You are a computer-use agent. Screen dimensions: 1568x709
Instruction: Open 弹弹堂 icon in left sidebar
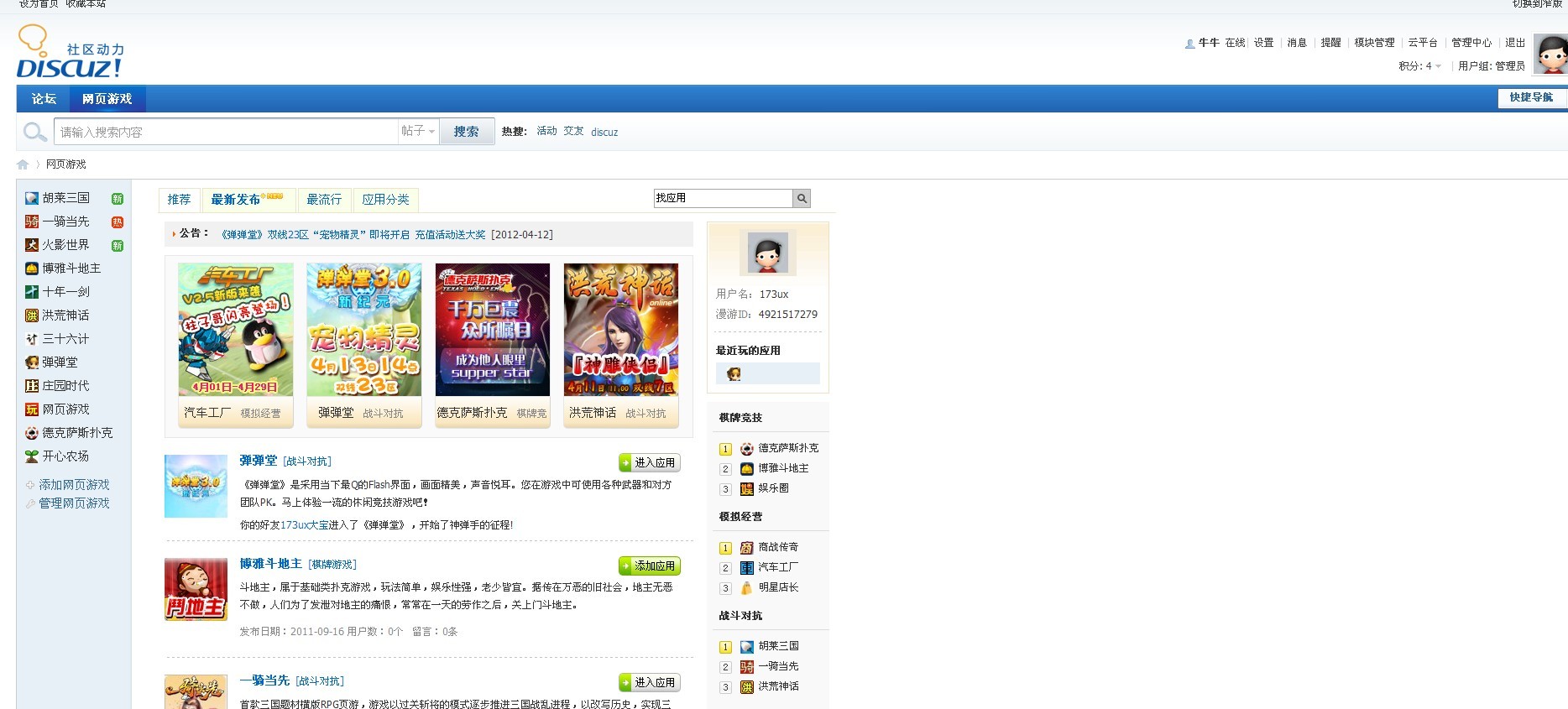pyautogui.click(x=32, y=362)
